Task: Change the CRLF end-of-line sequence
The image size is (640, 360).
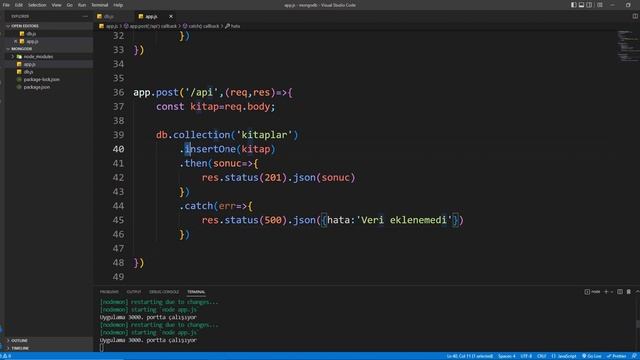Action: pyautogui.click(x=542, y=356)
